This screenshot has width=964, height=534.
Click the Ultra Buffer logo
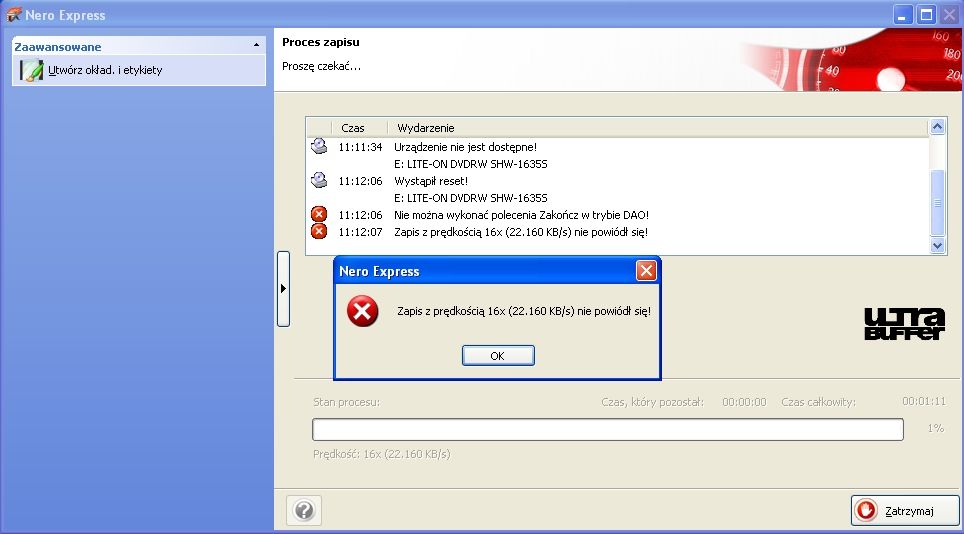904,324
